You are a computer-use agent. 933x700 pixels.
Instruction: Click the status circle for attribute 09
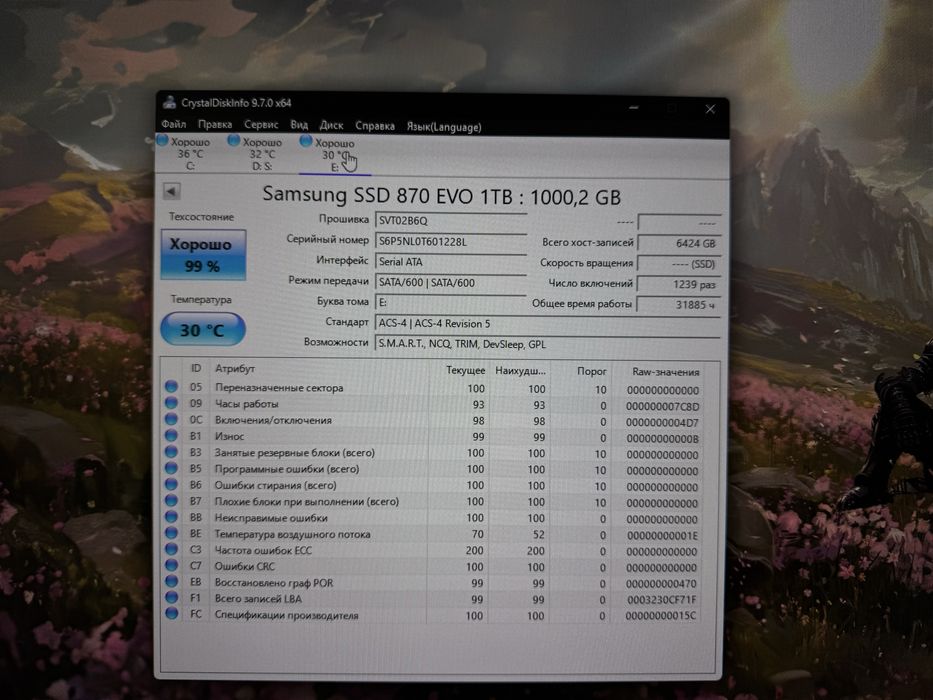pos(171,403)
